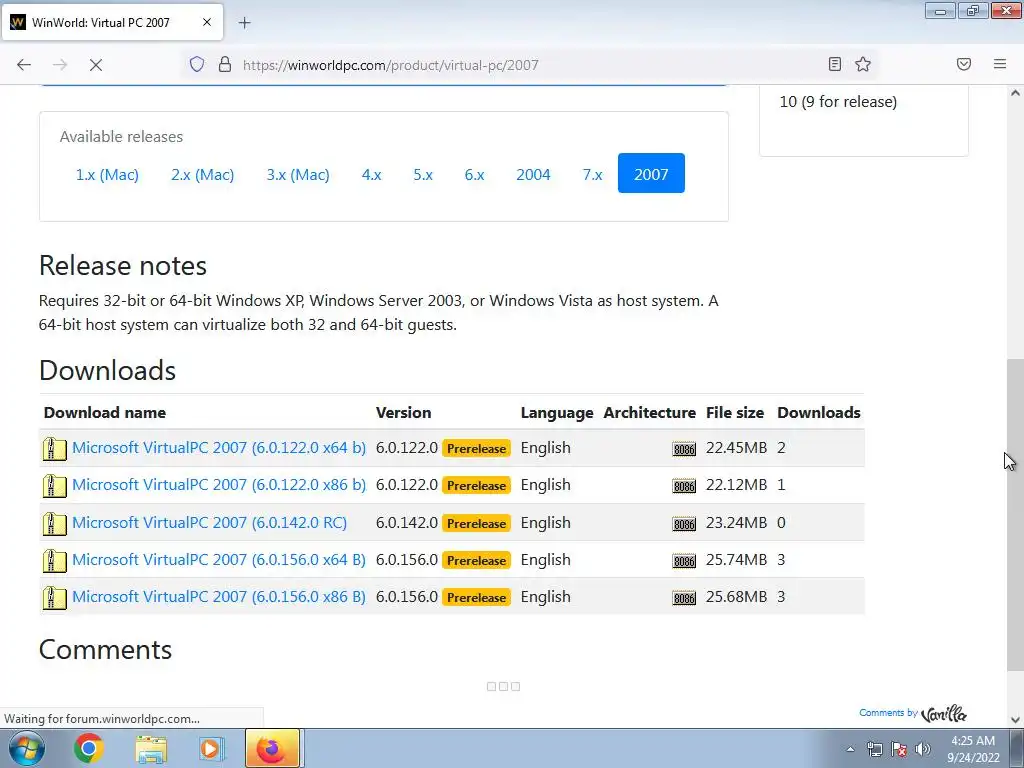The width and height of the screenshot is (1024, 768).
Task: Switch to Firefox in the taskbar
Action: click(272, 748)
